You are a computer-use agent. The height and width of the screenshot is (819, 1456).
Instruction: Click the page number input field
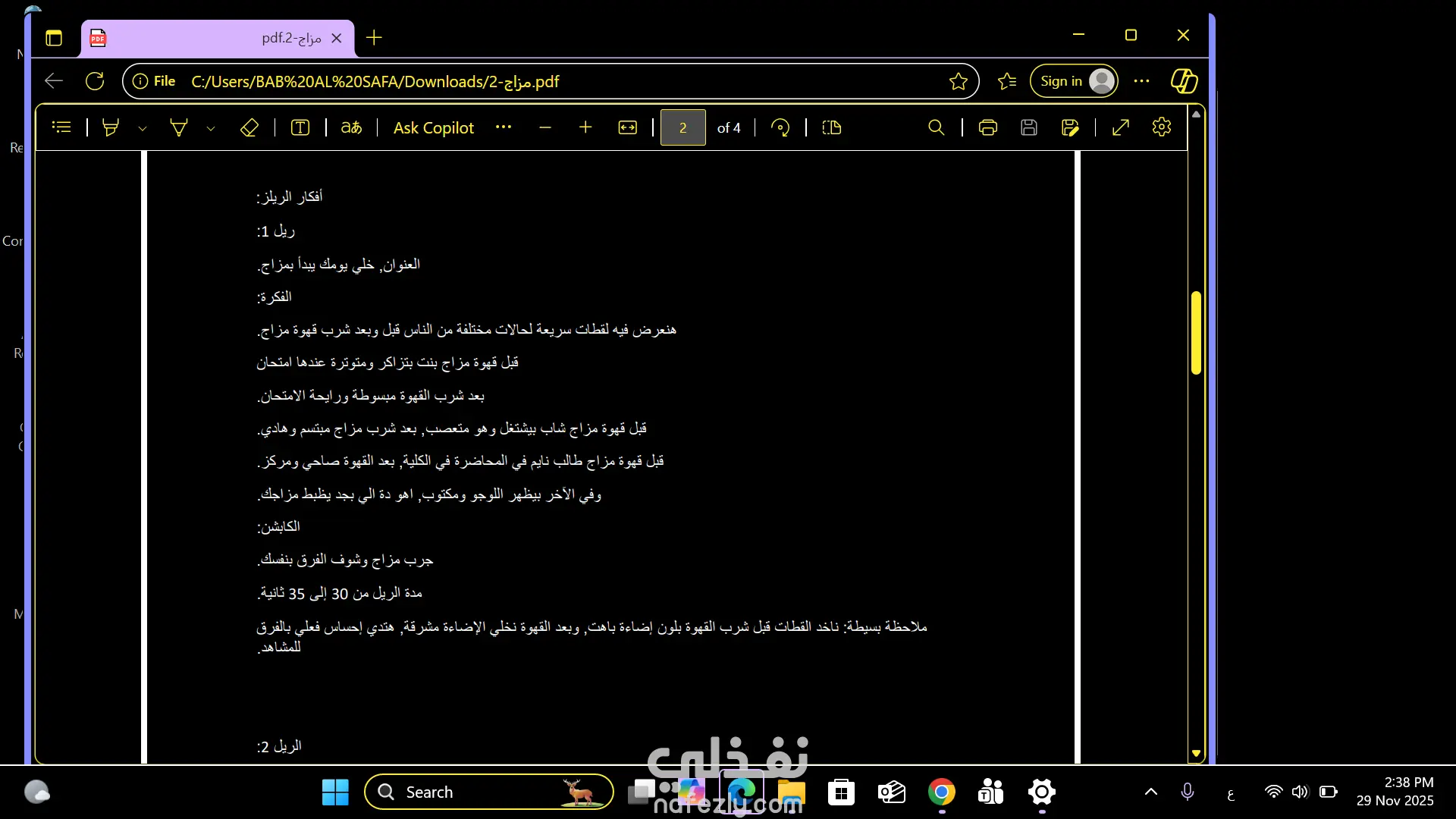682,127
